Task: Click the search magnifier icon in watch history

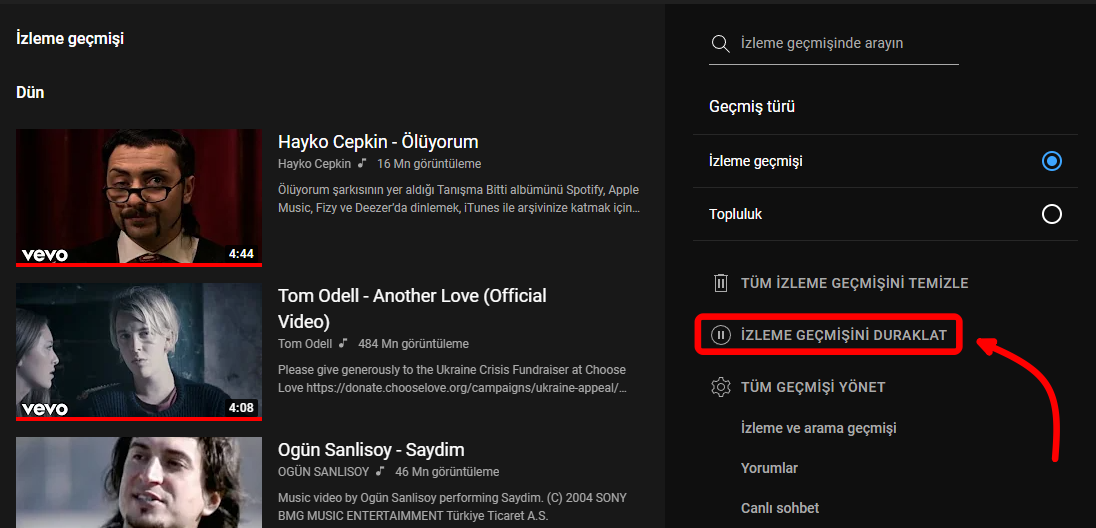Action: click(719, 44)
